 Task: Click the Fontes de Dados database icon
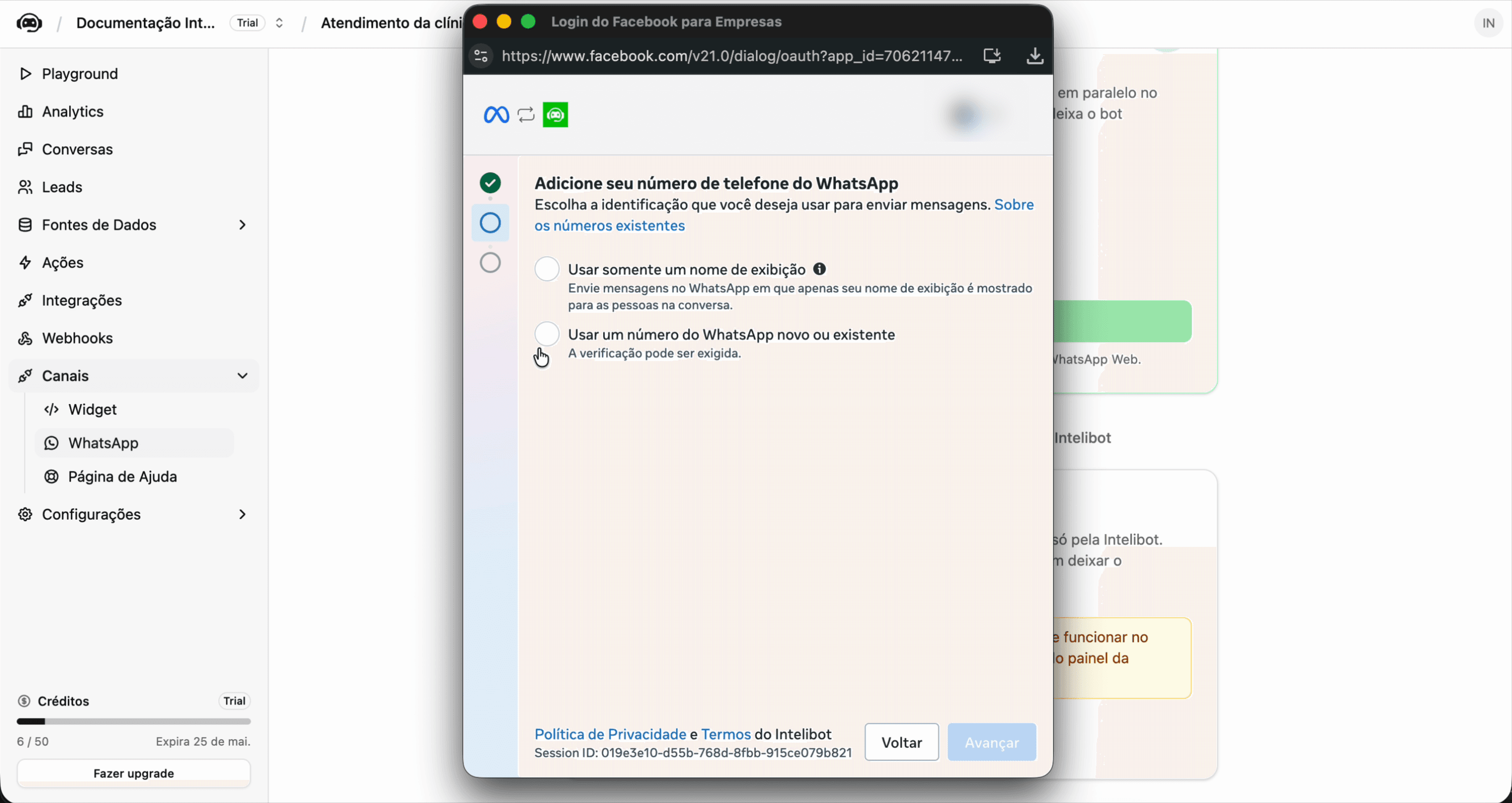25,225
